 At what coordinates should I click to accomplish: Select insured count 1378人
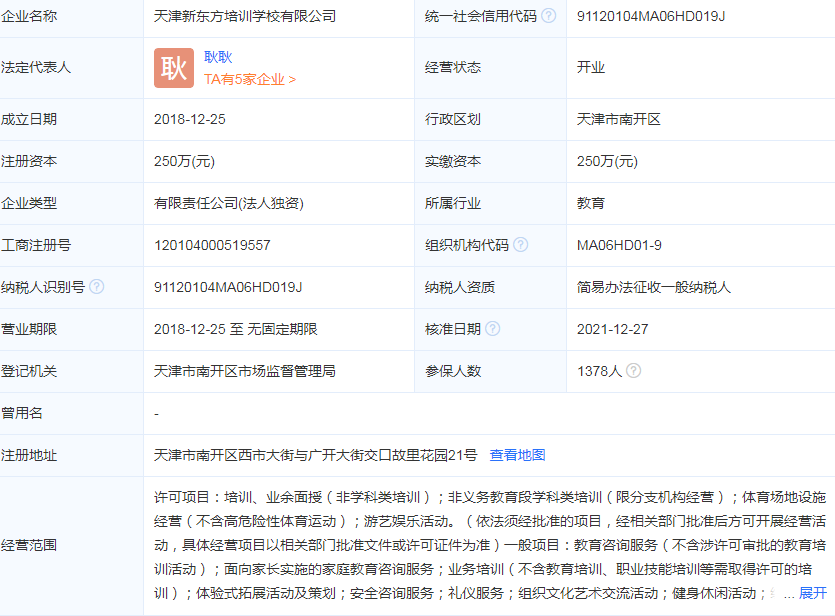(599, 372)
